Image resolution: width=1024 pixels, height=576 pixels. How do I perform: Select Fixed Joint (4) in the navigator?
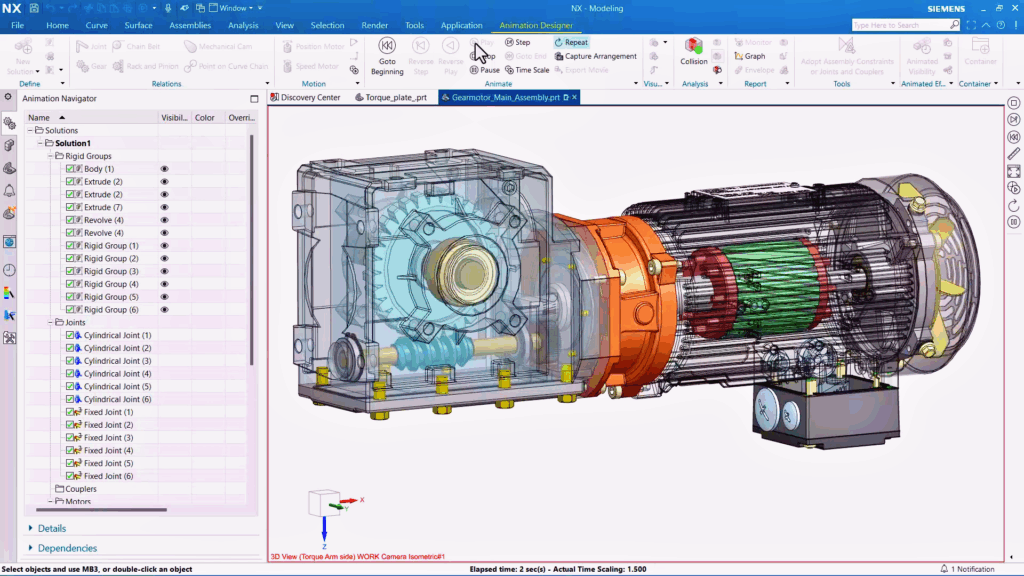click(x=108, y=451)
